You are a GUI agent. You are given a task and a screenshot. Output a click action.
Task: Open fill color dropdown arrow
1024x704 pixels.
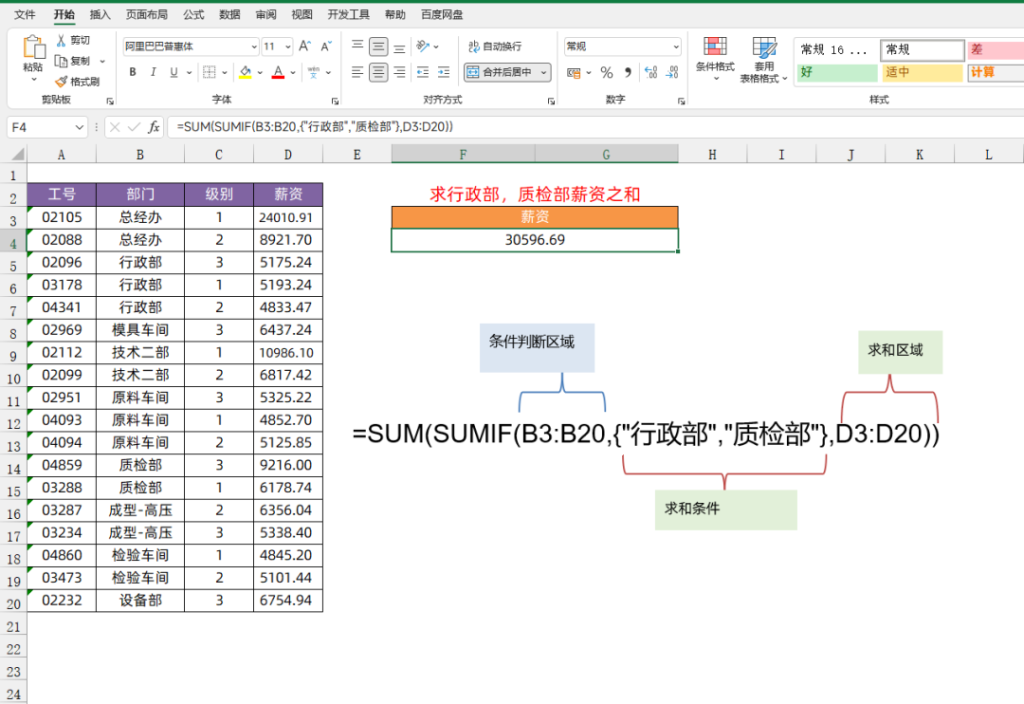pyautogui.click(x=260, y=72)
